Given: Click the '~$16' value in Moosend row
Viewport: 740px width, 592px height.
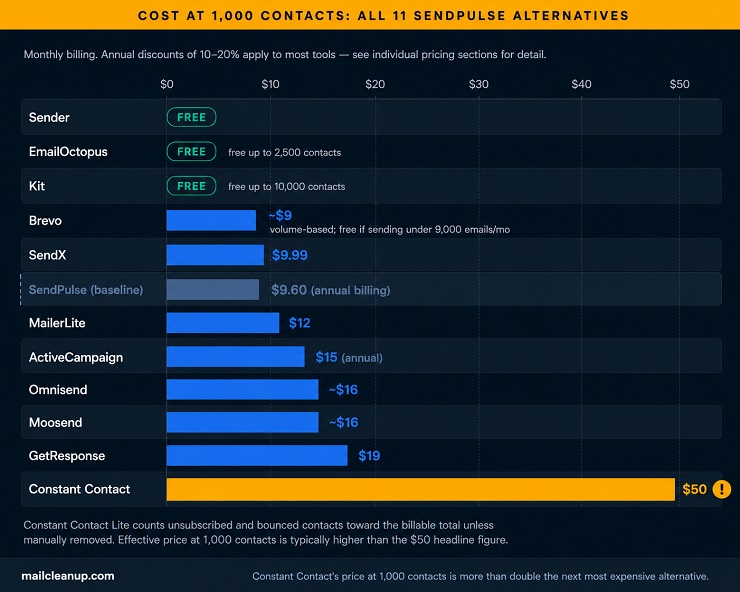Looking at the screenshot, I should click(x=344, y=422).
